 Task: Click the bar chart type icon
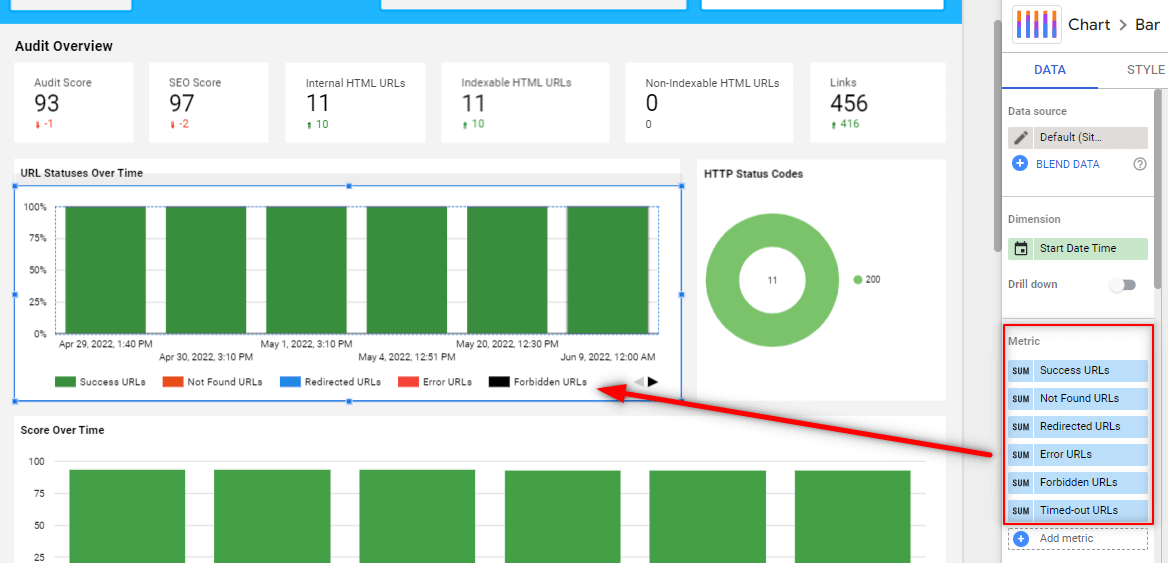(x=1036, y=24)
